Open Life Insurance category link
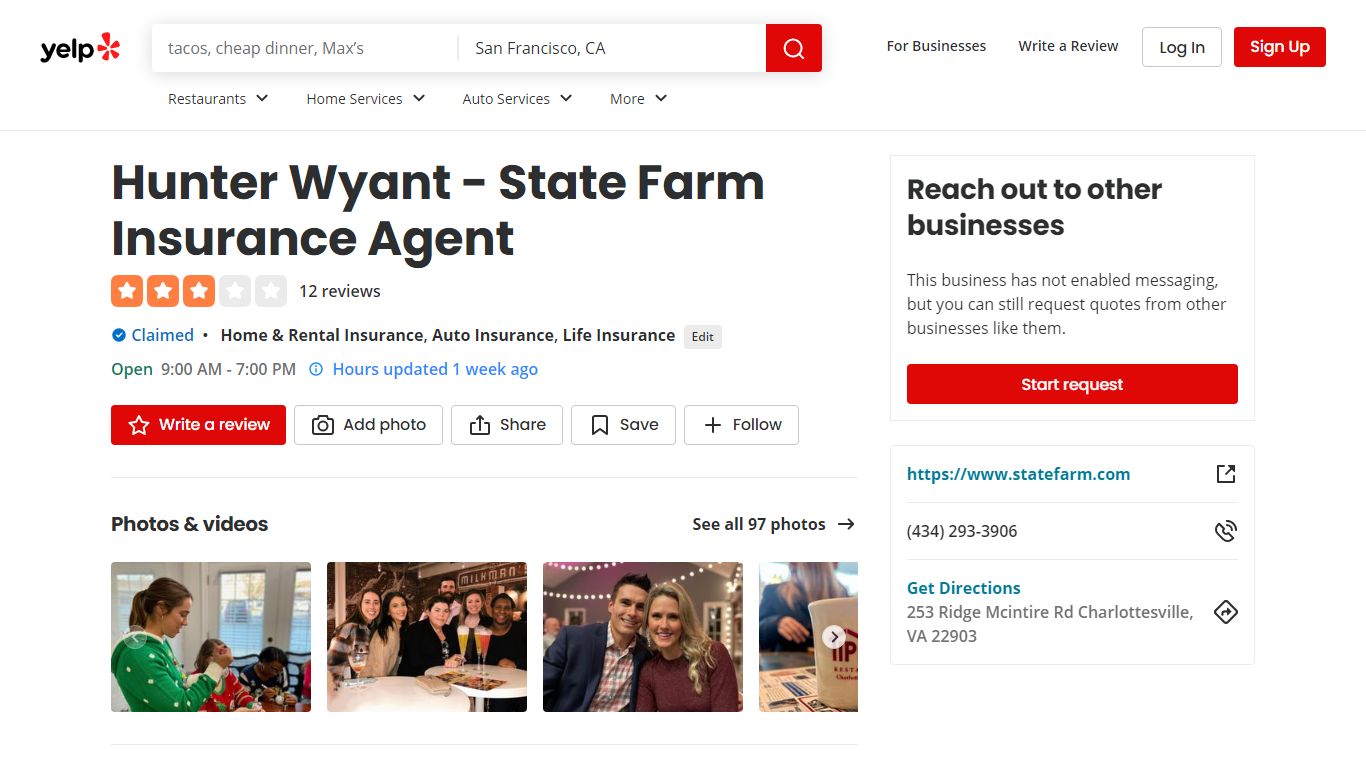Screen dimensions: 1366x768 pos(619,335)
